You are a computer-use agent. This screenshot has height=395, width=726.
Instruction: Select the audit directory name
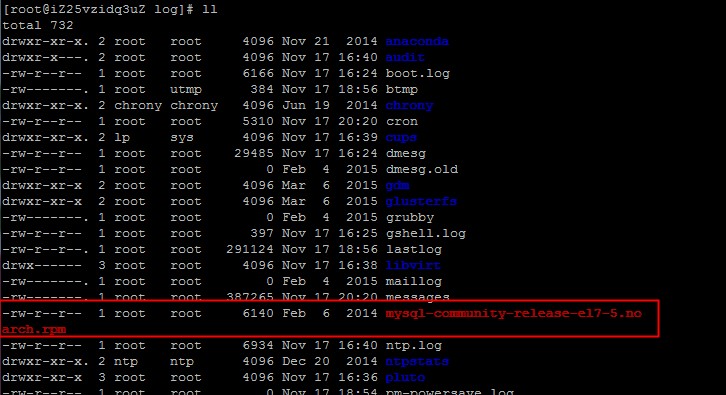(x=405, y=57)
